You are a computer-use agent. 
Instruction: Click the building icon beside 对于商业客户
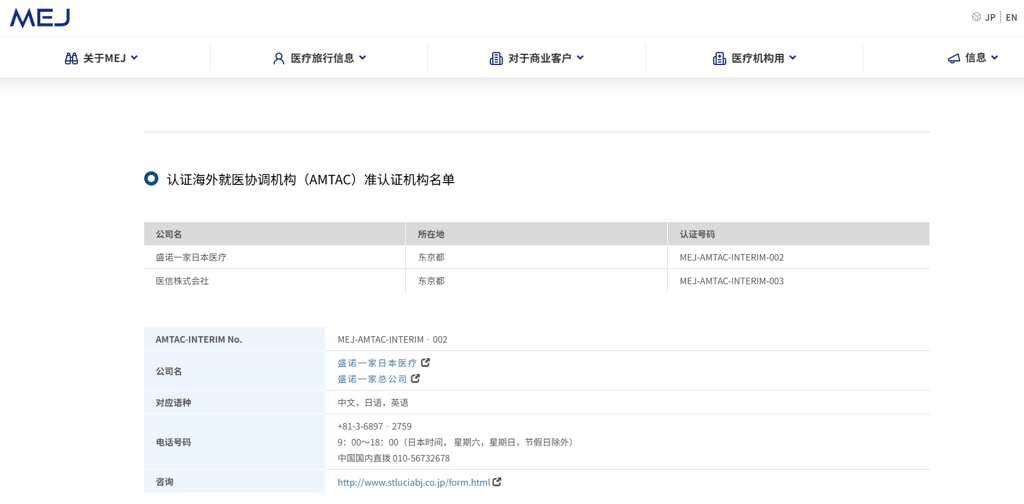(x=496, y=58)
